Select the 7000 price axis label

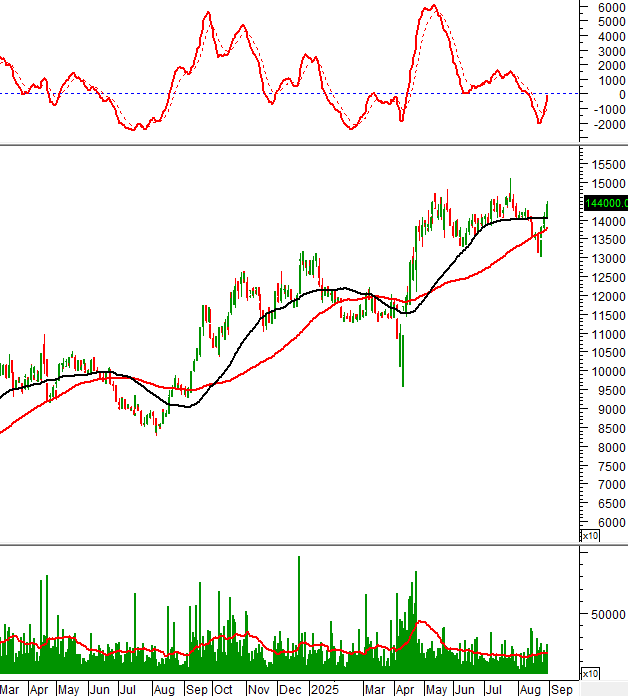(612, 485)
